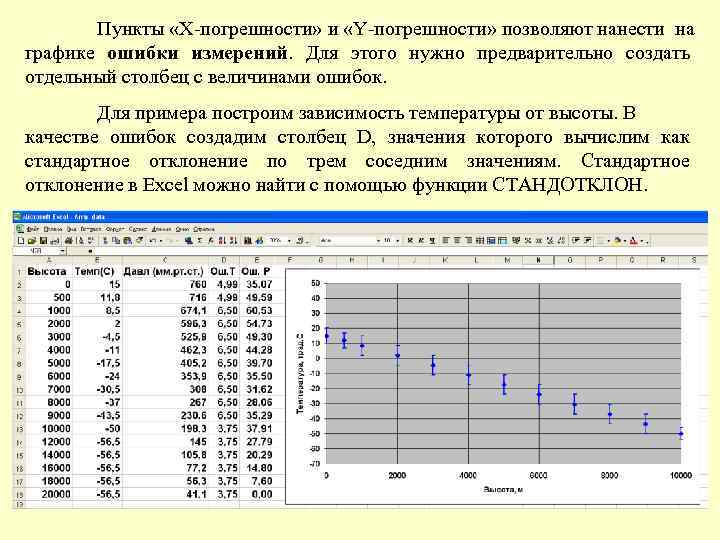This screenshot has height=540, width=720.
Task: Open the Zoom percentage dropdown
Action: pos(289,241)
